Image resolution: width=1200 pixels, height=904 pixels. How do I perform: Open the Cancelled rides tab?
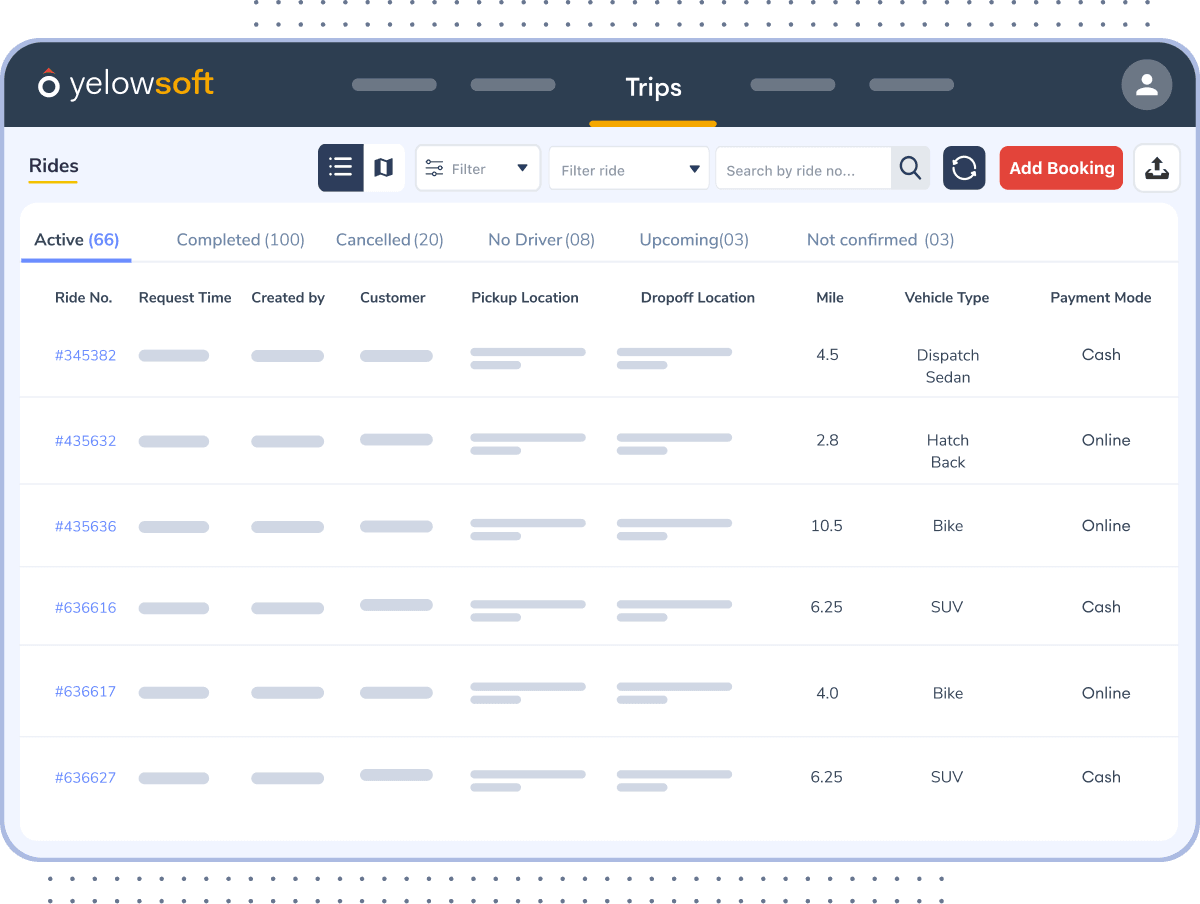389,240
